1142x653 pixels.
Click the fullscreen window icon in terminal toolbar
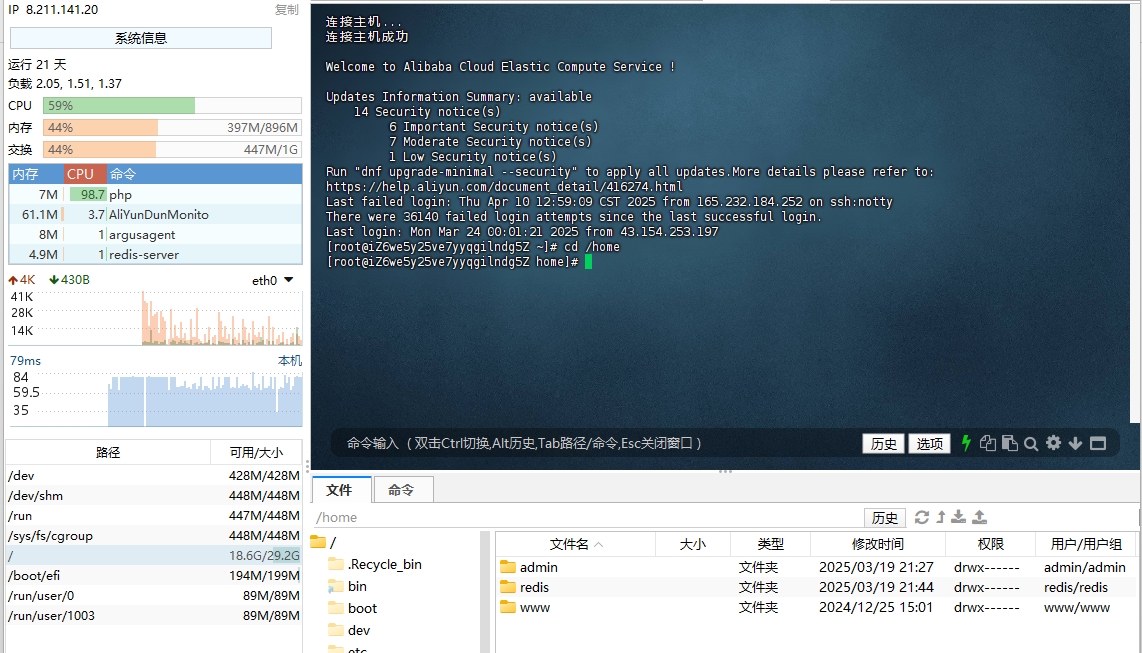[1098, 443]
